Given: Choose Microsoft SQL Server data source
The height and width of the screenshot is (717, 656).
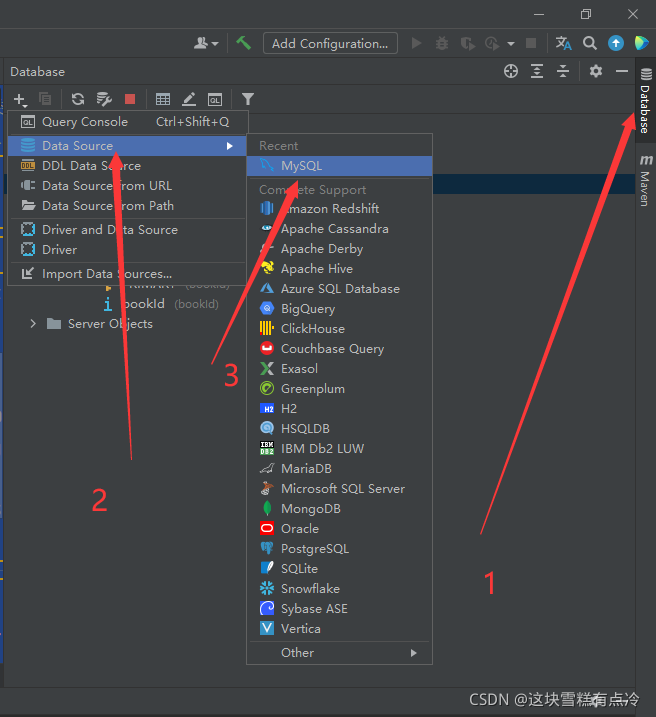Looking at the screenshot, I should coord(339,488).
